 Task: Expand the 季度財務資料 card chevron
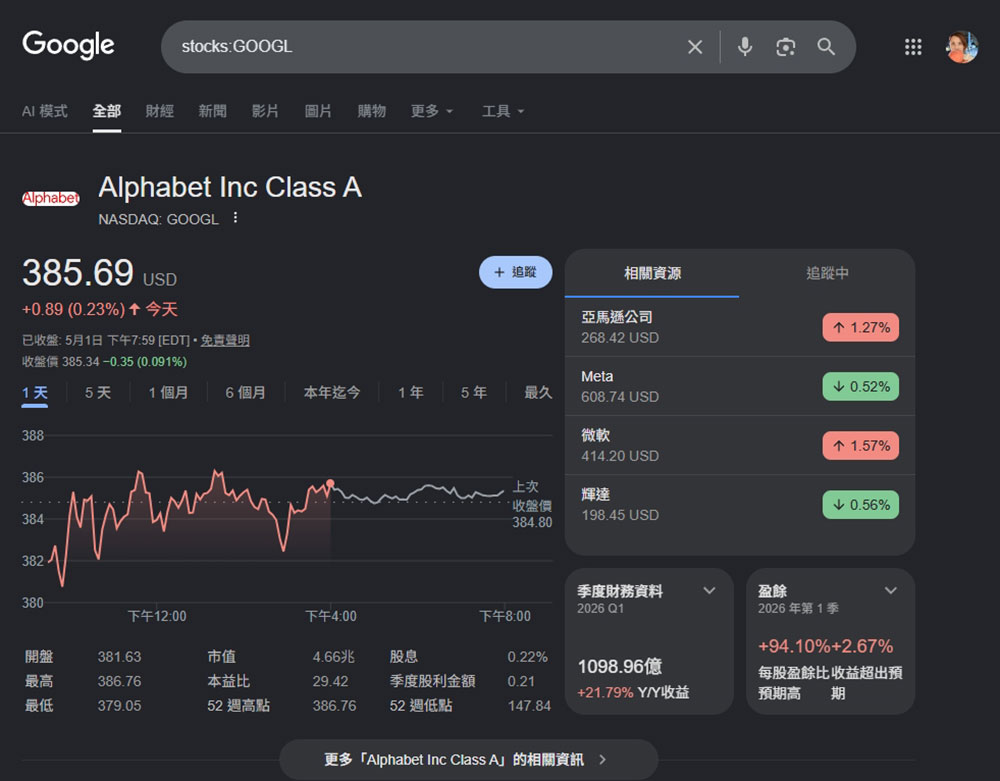709,590
